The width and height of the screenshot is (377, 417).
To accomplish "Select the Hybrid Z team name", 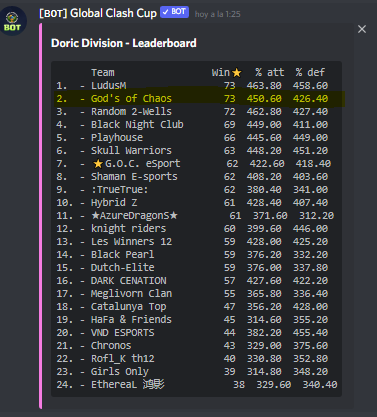I will (x=114, y=202).
